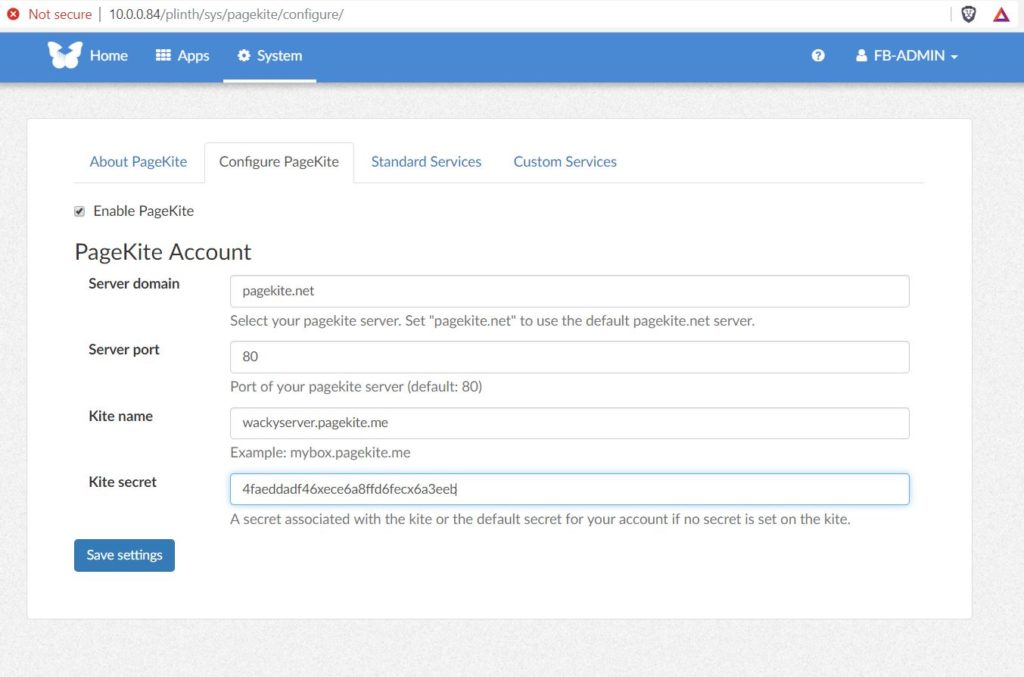Screen dimensions: 1024x677
Task: Click the Example: mybox.pagekite.me hint
Action: [x=320, y=452]
